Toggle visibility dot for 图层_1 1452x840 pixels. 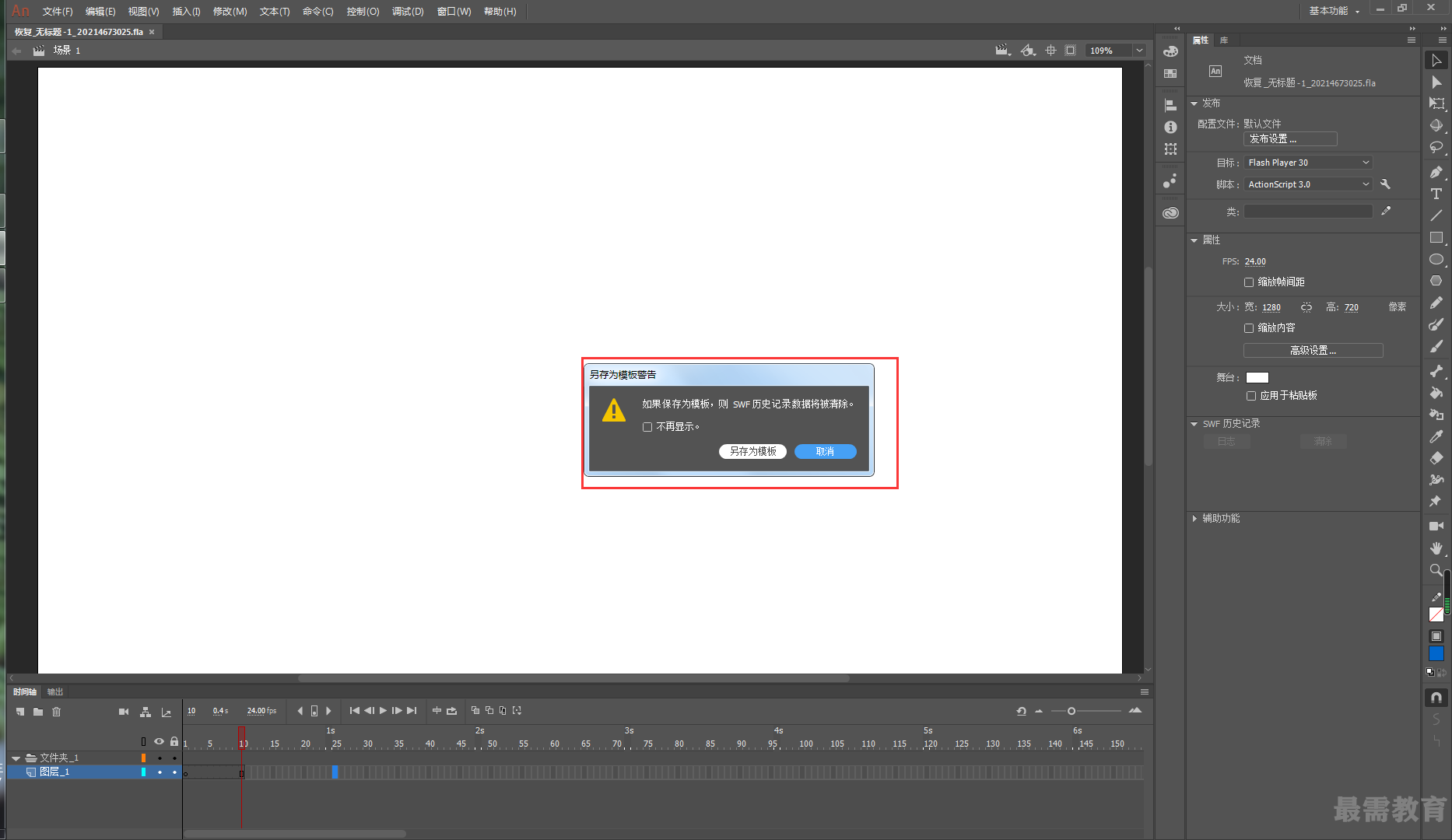pyautogui.click(x=160, y=772)
